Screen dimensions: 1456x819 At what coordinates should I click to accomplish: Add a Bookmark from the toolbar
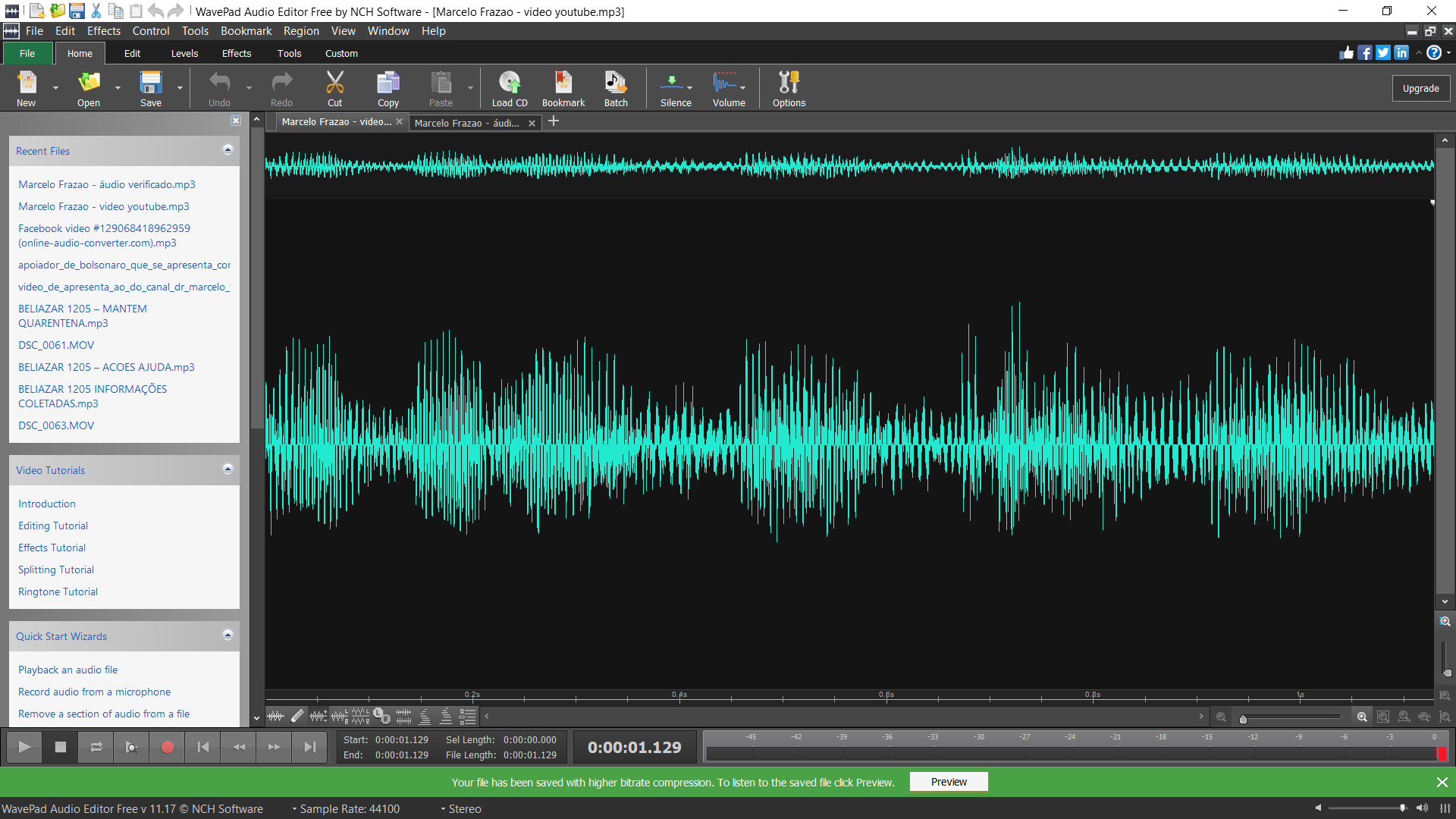pos(563,88)
